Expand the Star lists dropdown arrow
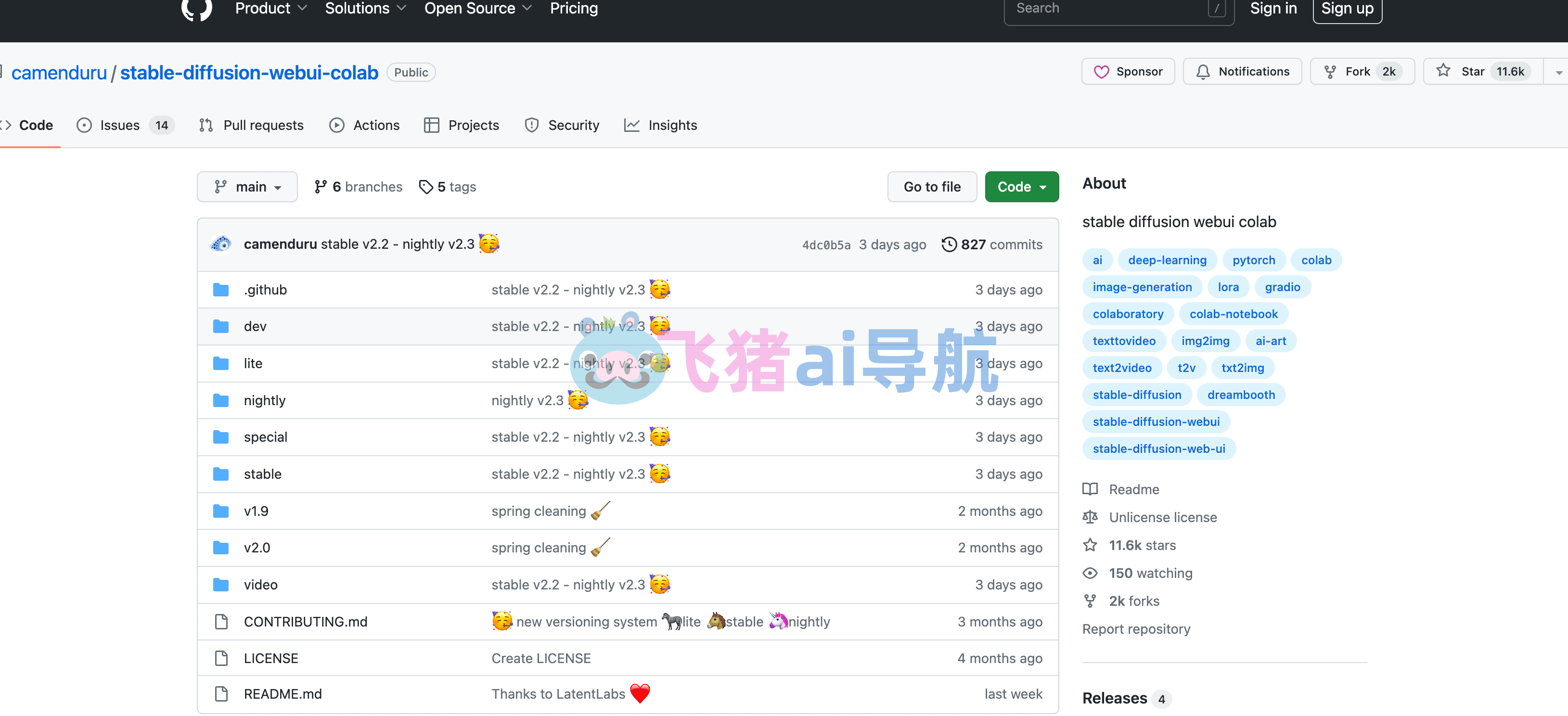Viewport: 1568px width, 716px height. pyautogui.click(x=1557, y=72)
